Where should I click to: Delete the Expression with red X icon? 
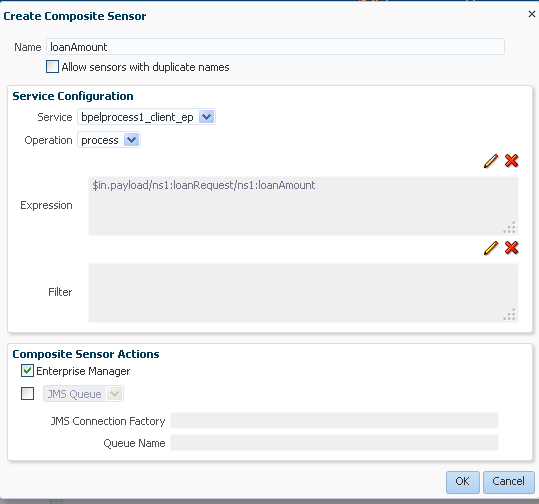[512, 161]
